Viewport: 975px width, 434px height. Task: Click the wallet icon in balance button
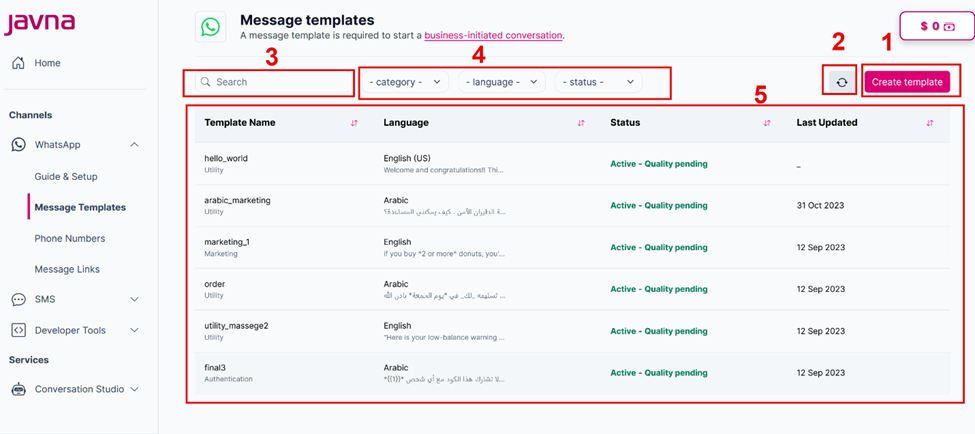pos(949,27)
